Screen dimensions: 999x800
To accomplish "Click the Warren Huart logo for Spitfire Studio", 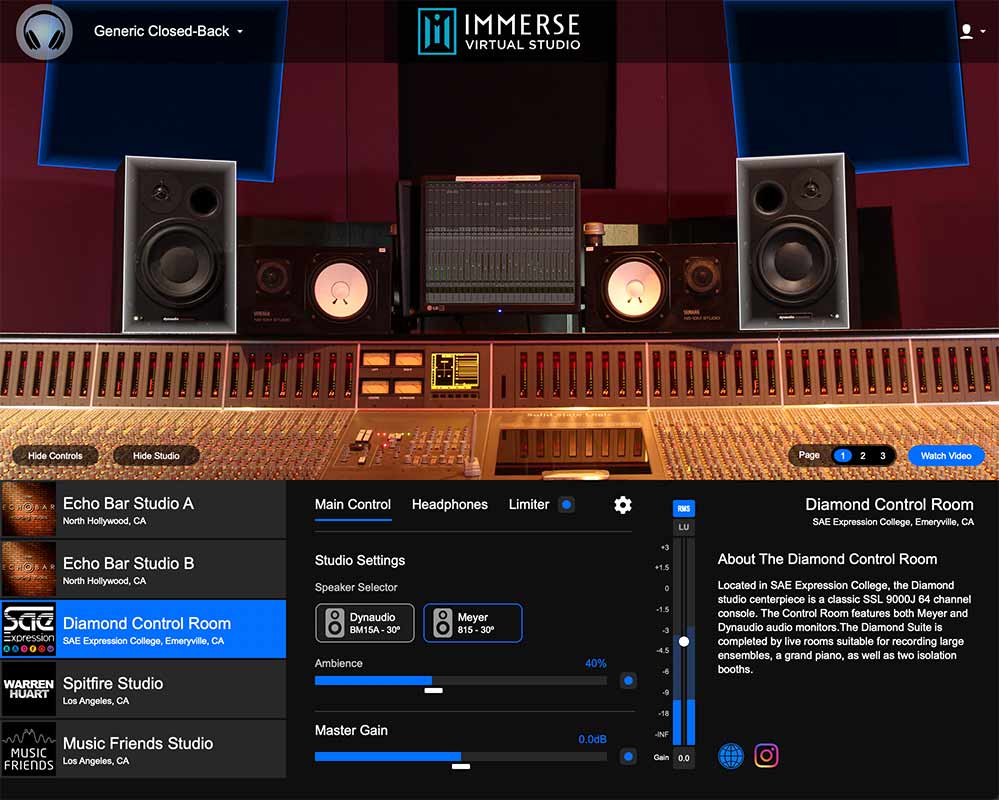I will click(x=29, y=690).
